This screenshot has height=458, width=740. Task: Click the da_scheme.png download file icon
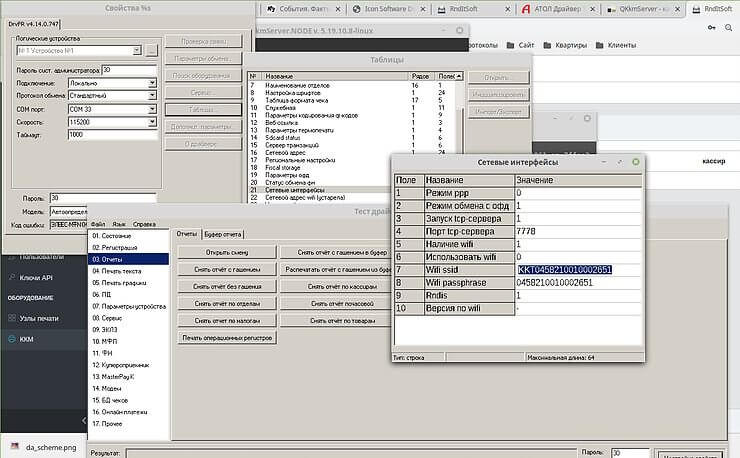coord(15,446)
